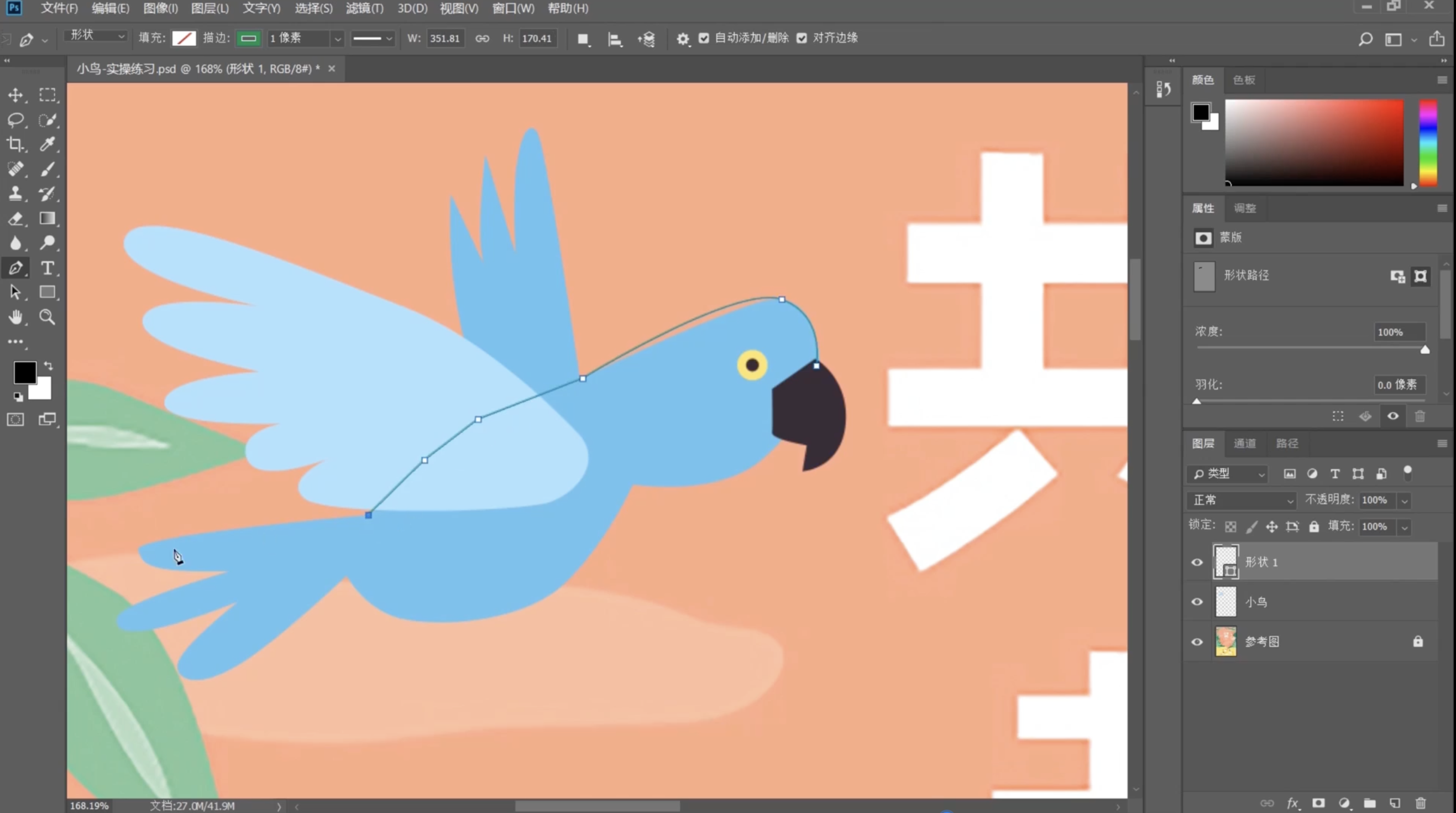Select the Hand tool
The width and height of the screenshot is (1456, 813).
pos(15,317)
